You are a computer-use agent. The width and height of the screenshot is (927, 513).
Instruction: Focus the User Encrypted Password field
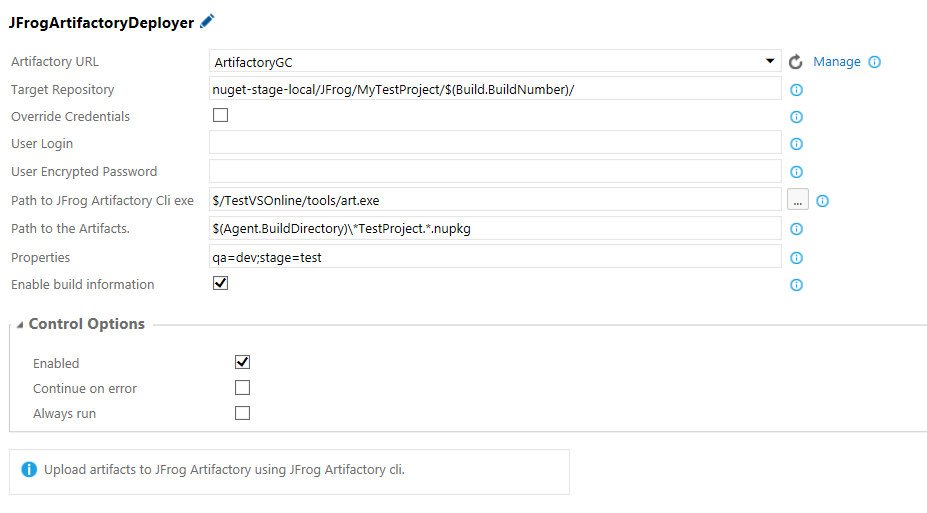pos(495,171)
